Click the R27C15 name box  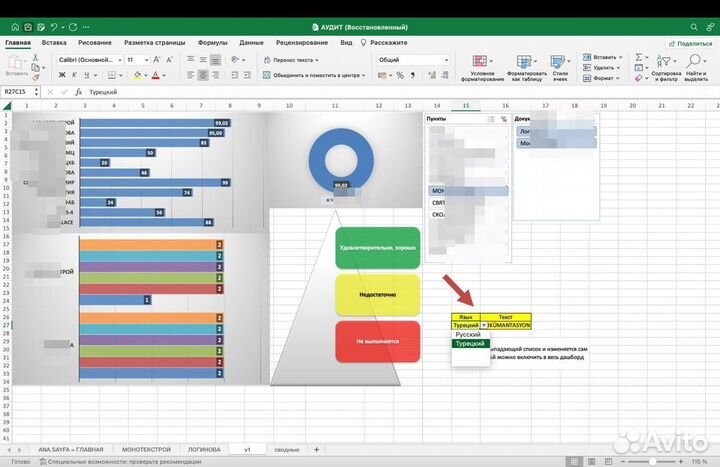click(x=18, y=92)
